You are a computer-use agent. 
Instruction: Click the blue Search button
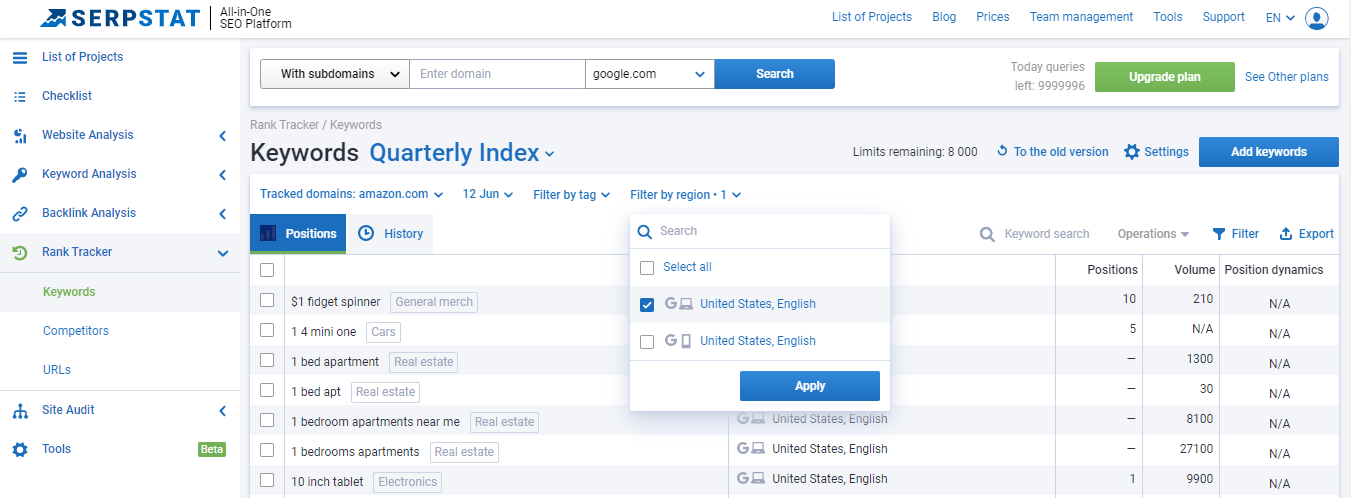(775, 74)
